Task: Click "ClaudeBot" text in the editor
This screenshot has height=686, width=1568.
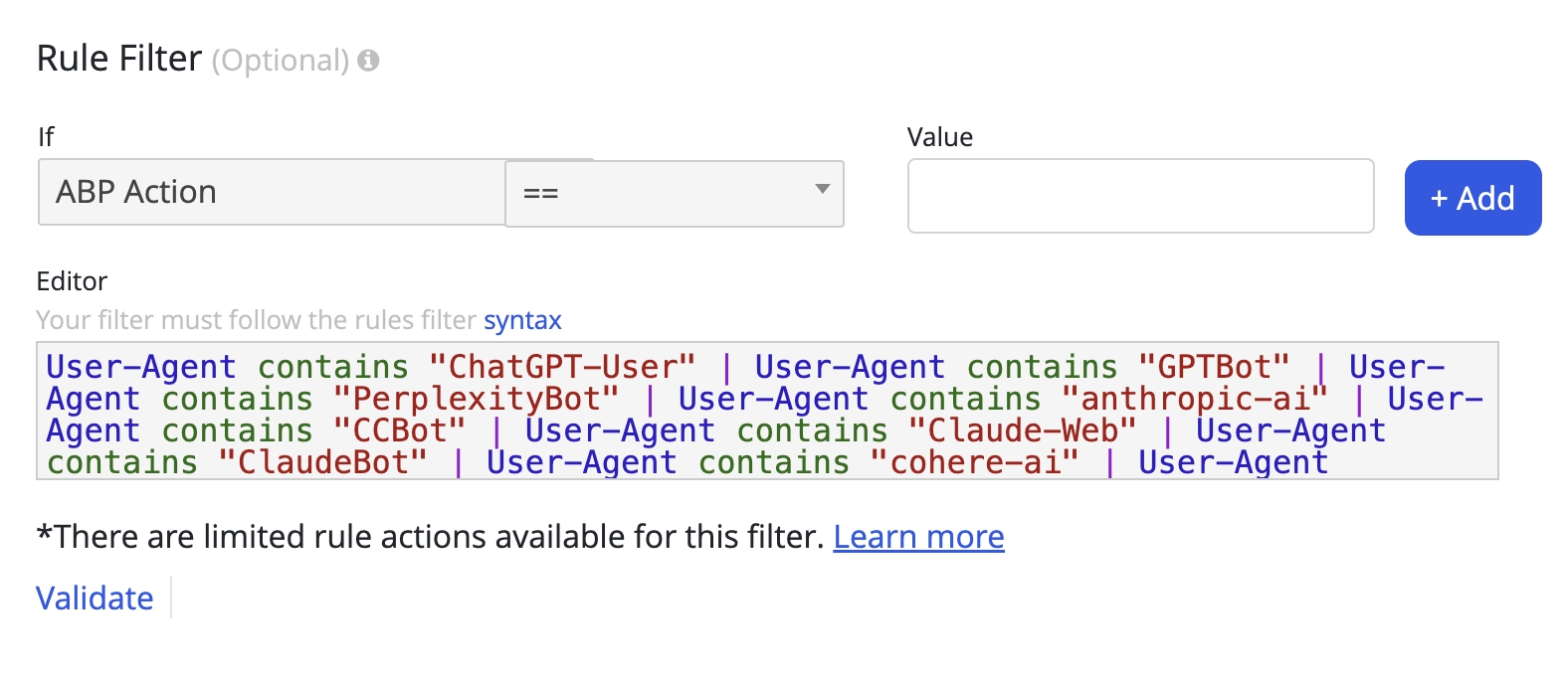Action: (322, 462)
